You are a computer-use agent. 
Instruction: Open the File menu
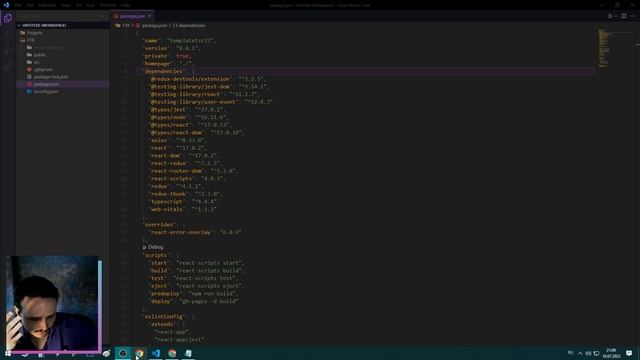point(18,5)
